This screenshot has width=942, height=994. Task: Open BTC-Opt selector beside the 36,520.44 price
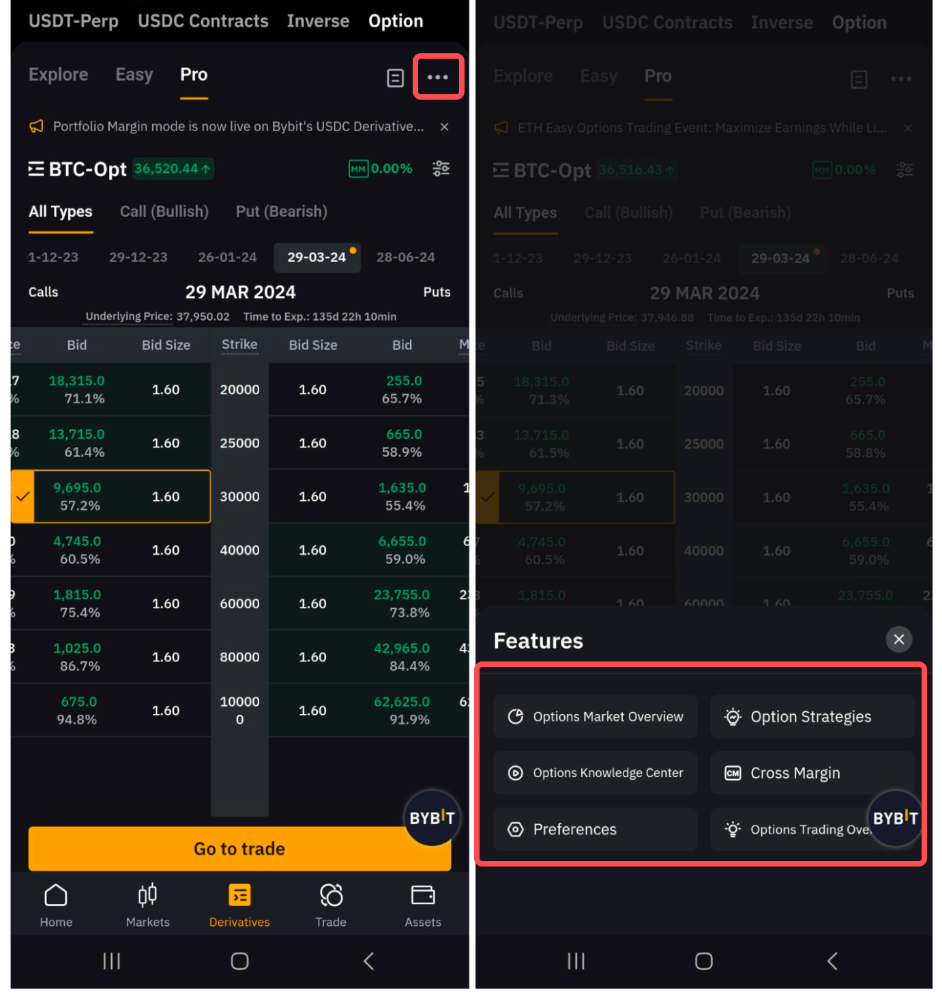78,169
